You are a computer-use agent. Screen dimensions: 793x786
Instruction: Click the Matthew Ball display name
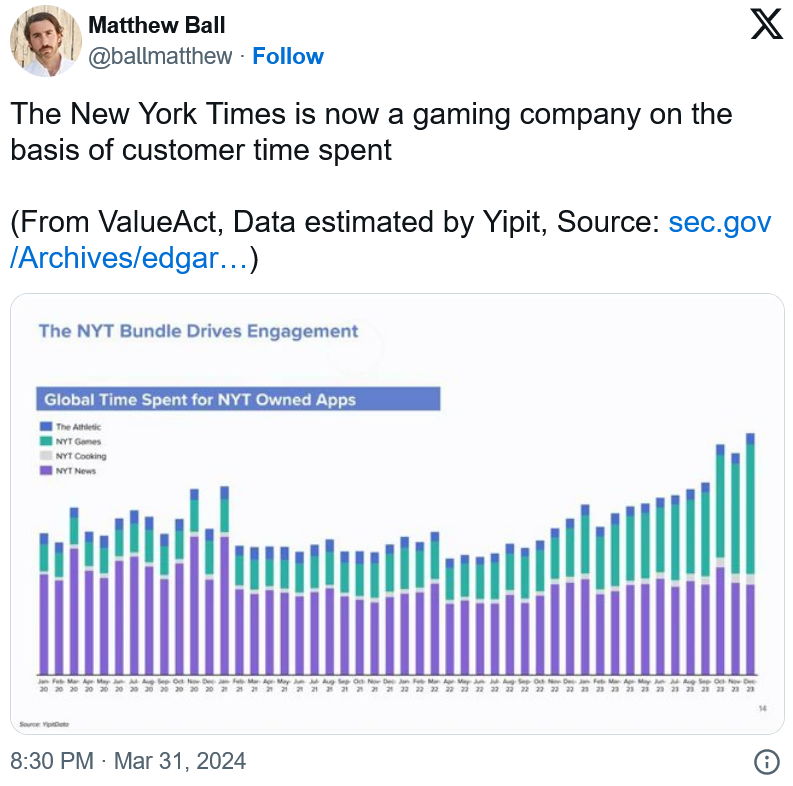(x=157, y=25)
